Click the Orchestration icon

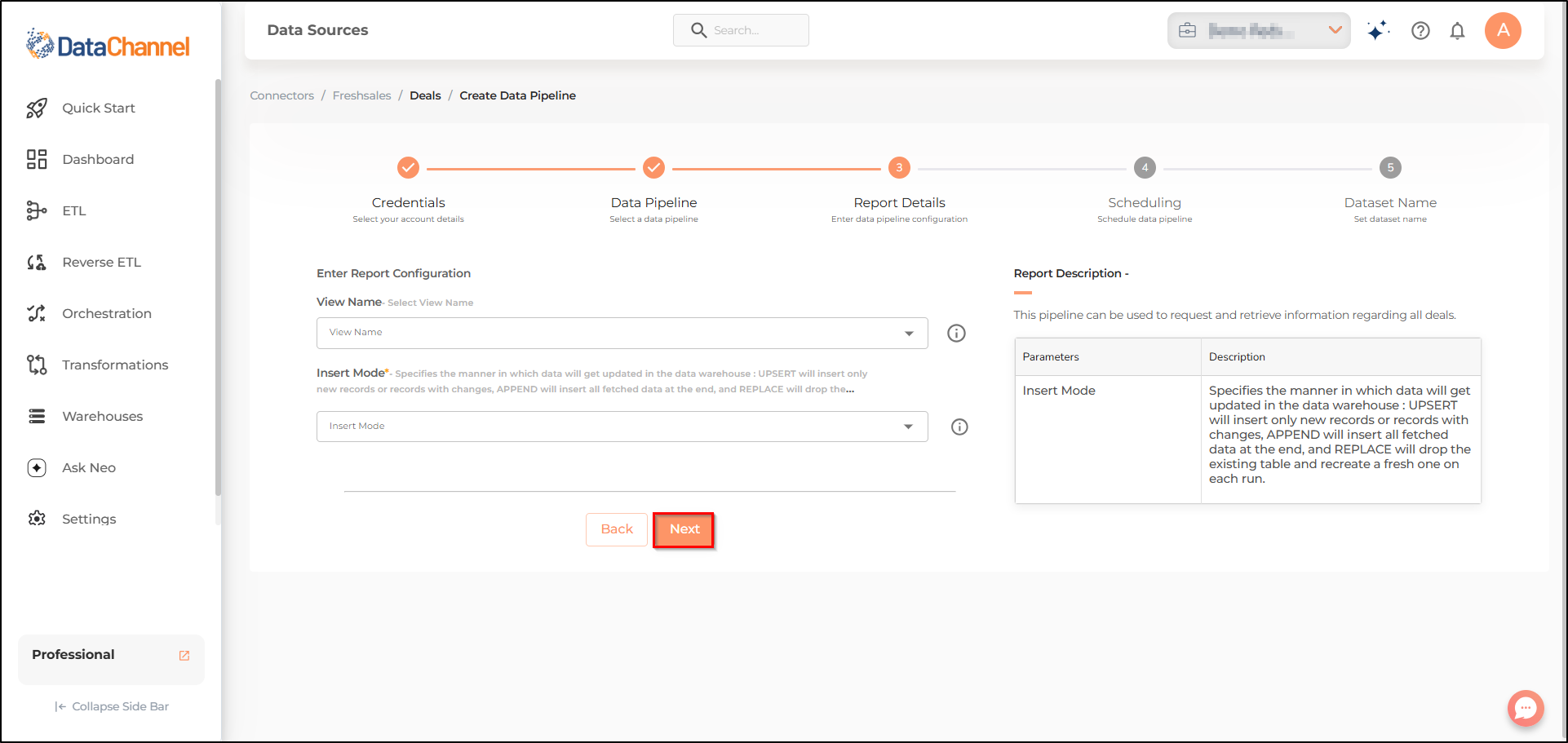(x=37, y=313)
